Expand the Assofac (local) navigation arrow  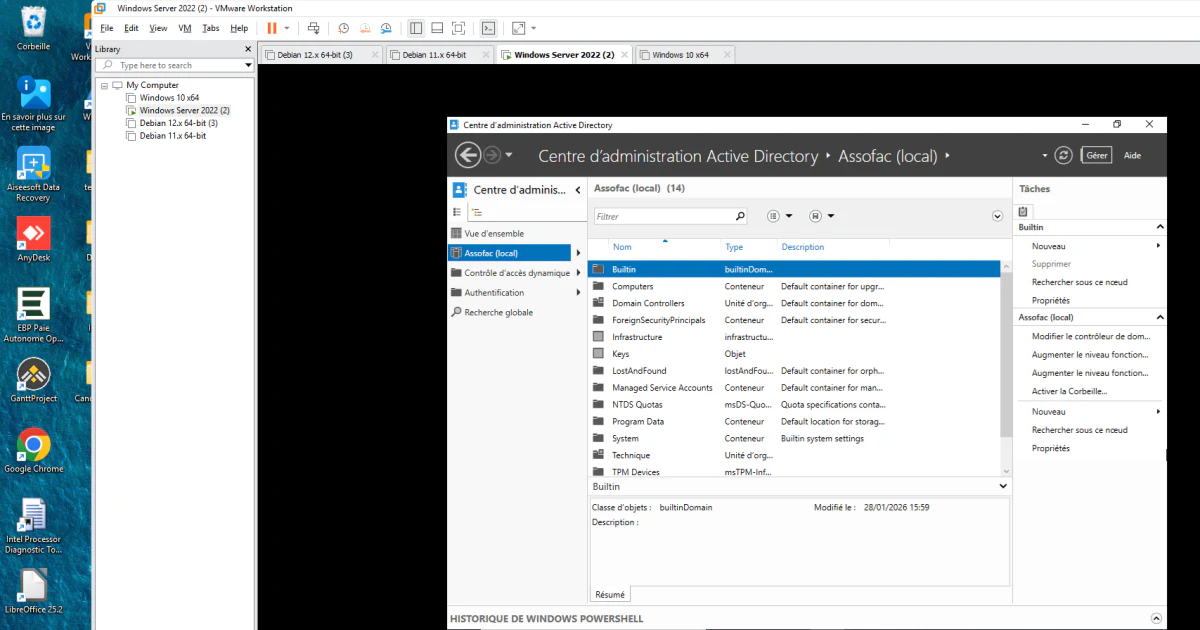click(x=579, y=253)
